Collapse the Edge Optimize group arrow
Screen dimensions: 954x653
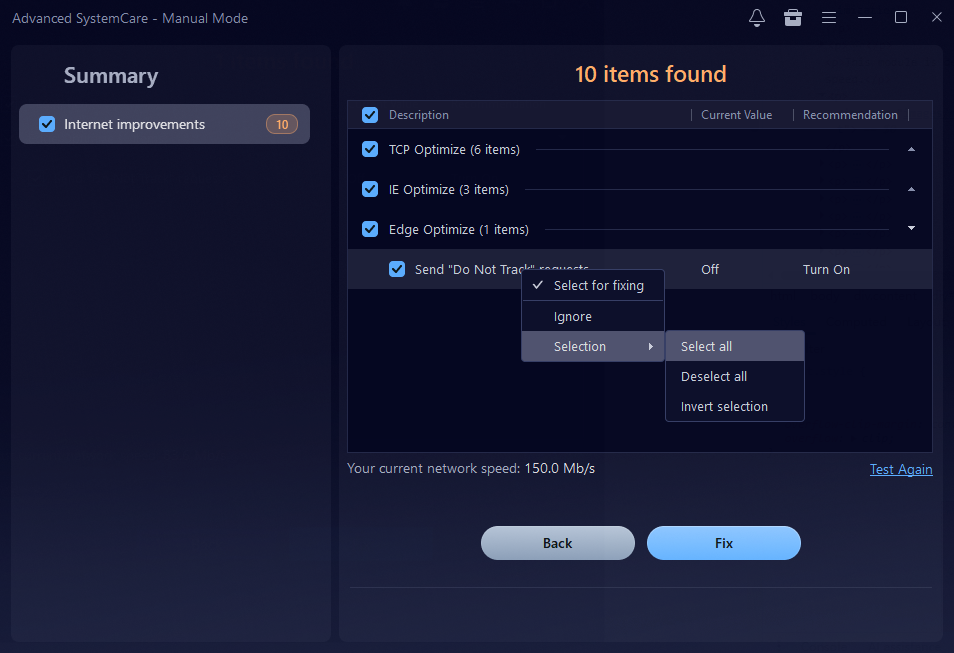pyautogui.click(x=911, y=229)
